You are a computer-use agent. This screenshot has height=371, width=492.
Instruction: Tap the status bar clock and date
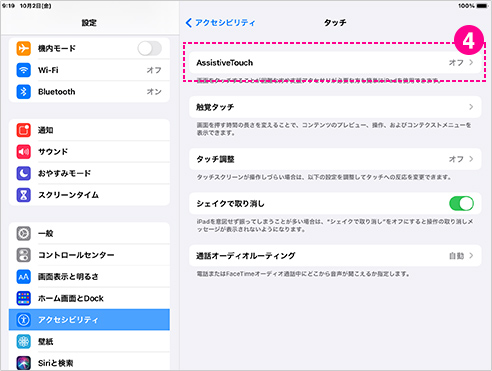[27, 6]
